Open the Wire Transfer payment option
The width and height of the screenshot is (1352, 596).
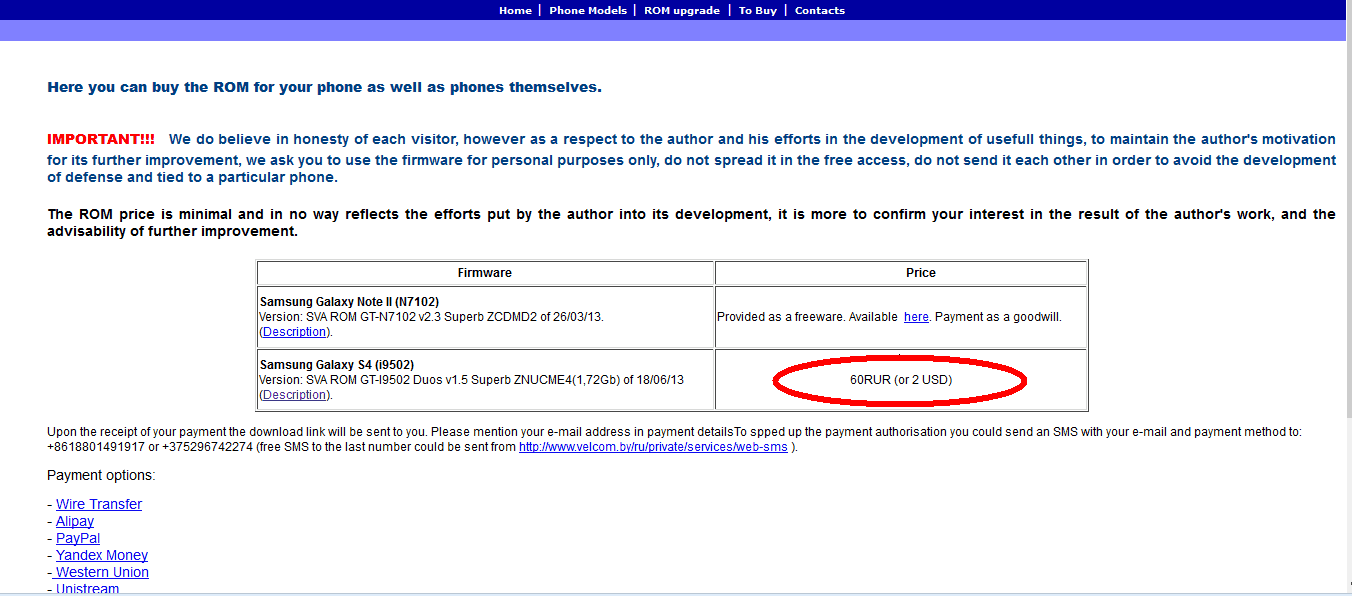[99, 504]
